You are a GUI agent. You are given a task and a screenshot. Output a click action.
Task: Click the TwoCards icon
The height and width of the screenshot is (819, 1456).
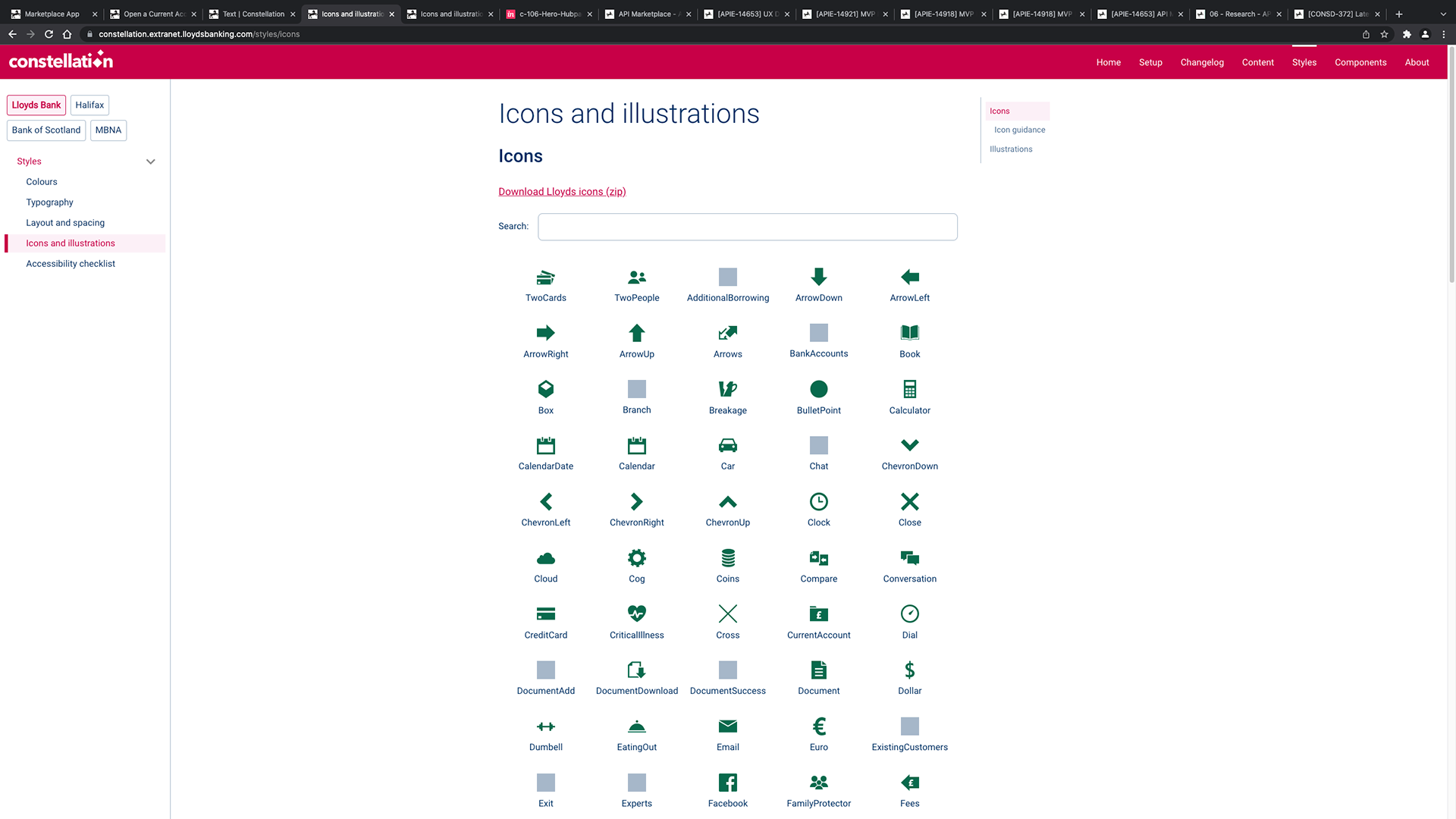[x=545, y=278]
